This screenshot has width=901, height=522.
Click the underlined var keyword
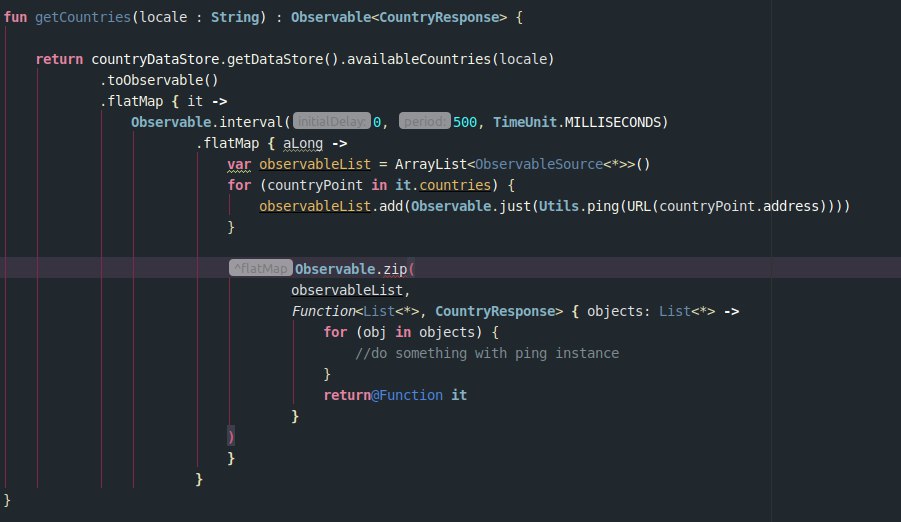(239, 164)
